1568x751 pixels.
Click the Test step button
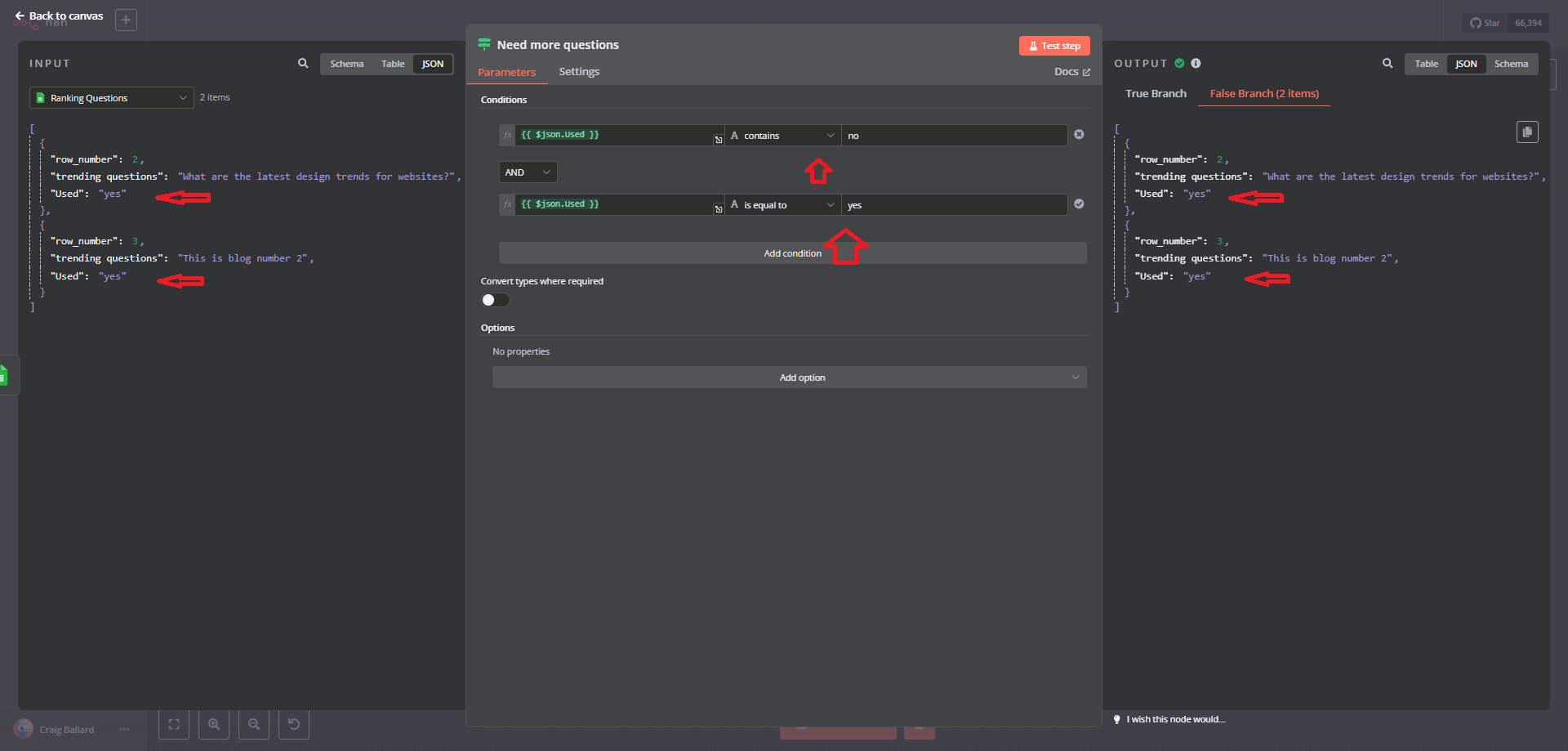point(1054,46)
